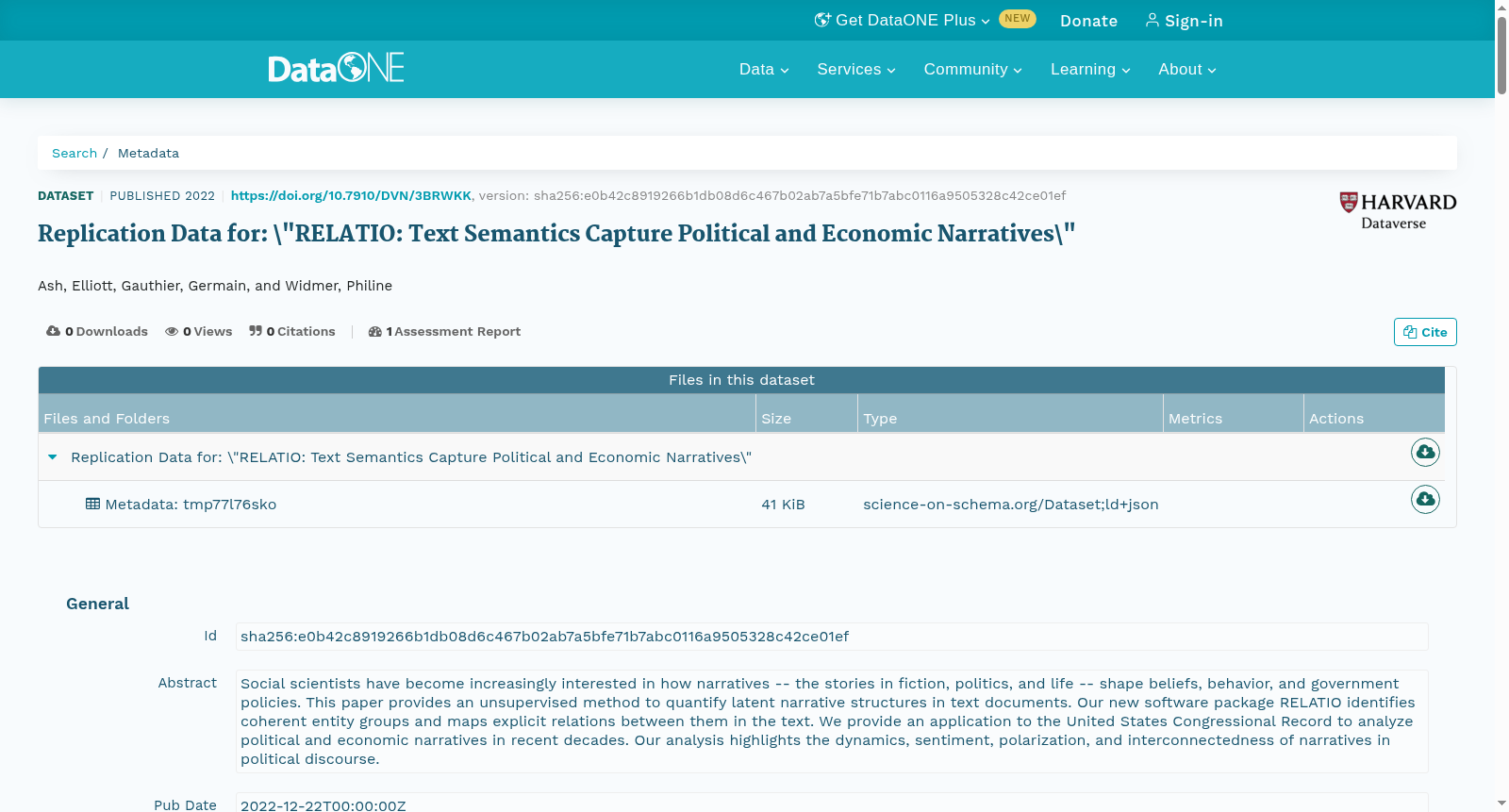The width and height of the screenshot is (1509, 812).
Task: Click the dataset title heading
Action: pyautogui.click(x=556, y=234)
